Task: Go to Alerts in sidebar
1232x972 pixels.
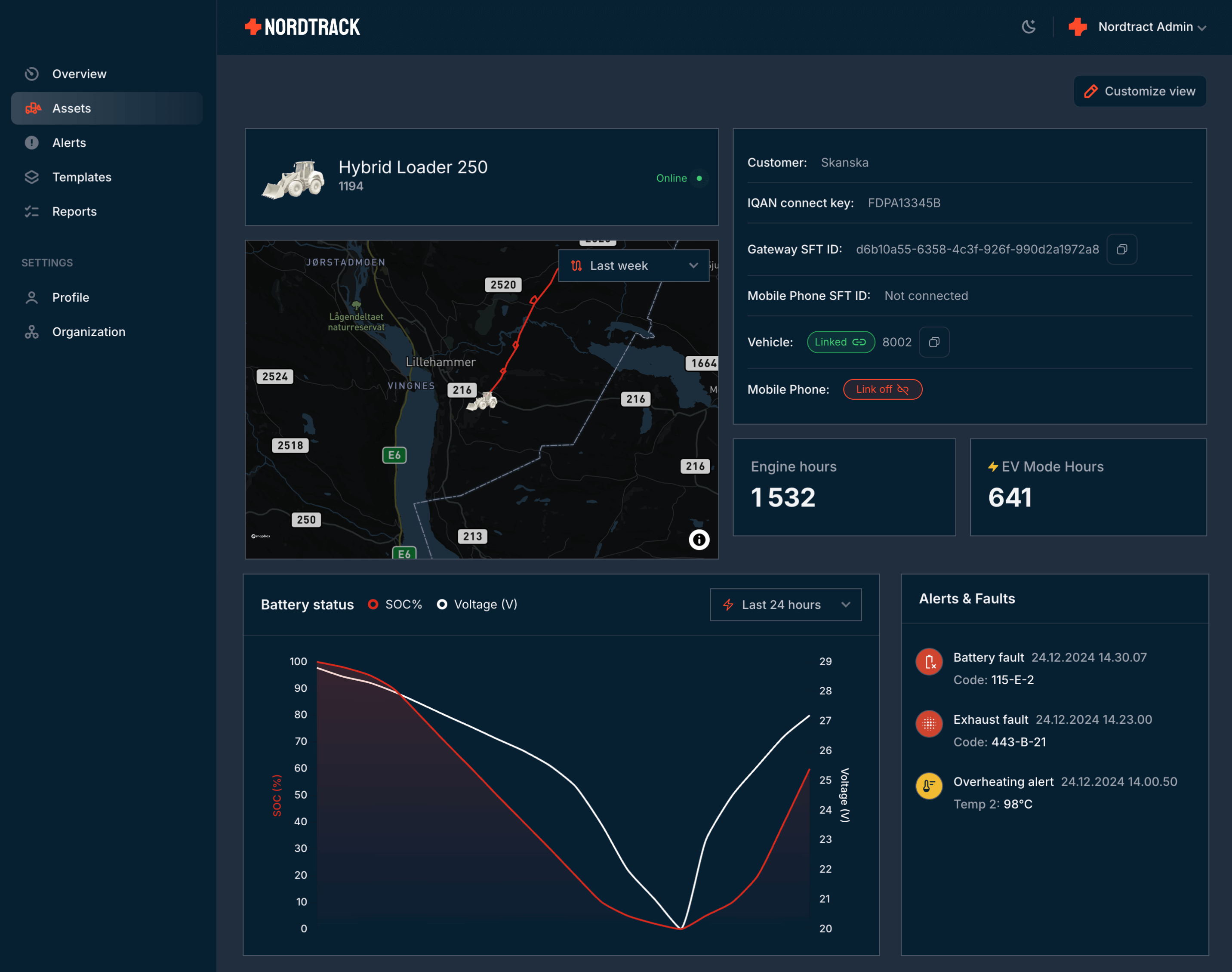Action: (x=69, y=143)
